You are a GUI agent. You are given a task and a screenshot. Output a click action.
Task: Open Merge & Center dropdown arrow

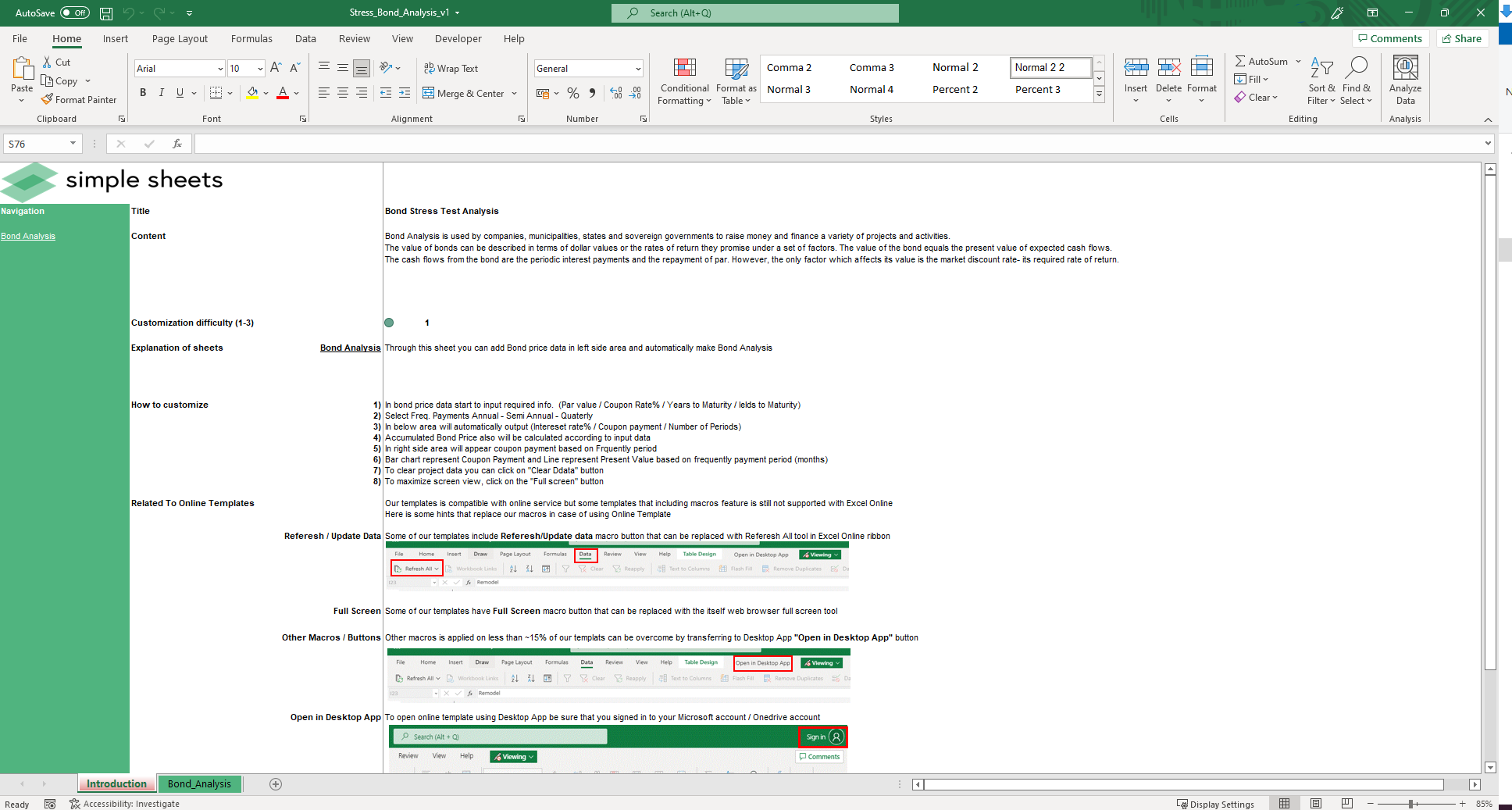pos(515,94)
